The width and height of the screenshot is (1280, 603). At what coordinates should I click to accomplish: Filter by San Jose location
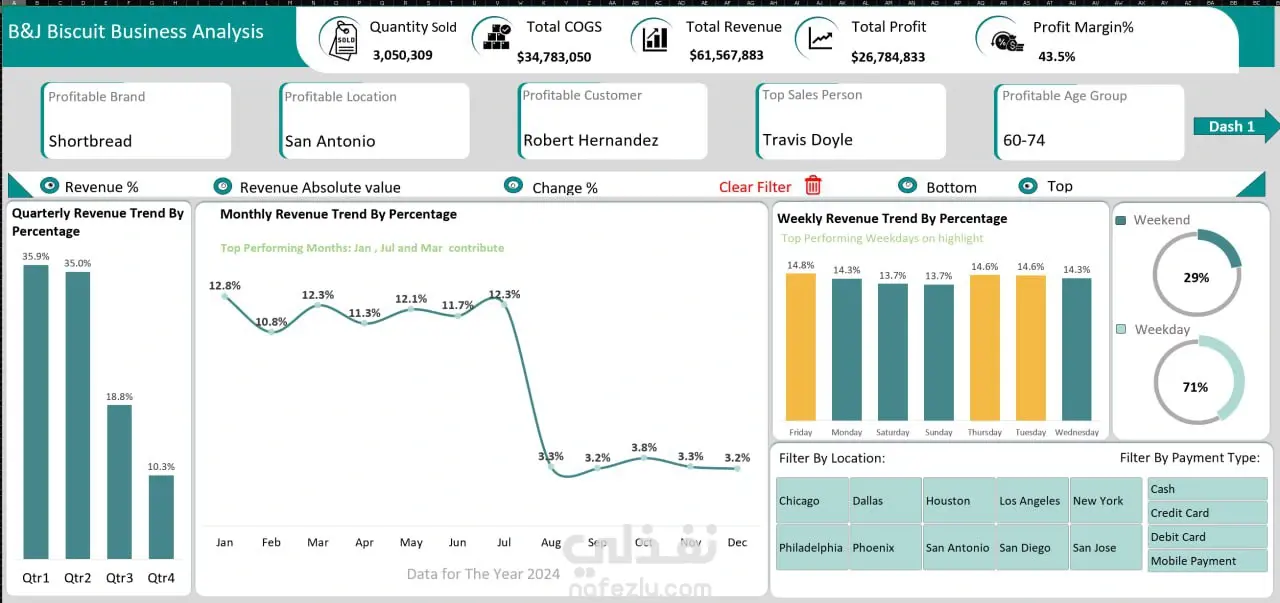tap(1106, 548)
